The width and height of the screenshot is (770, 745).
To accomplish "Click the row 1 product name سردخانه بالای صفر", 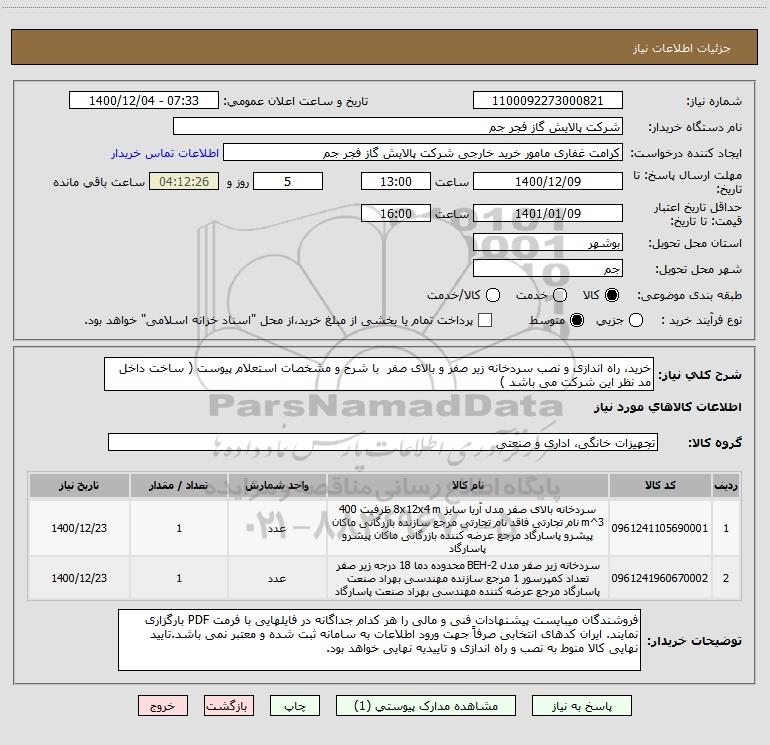I will pyautogui.click(x=468, y=528).
